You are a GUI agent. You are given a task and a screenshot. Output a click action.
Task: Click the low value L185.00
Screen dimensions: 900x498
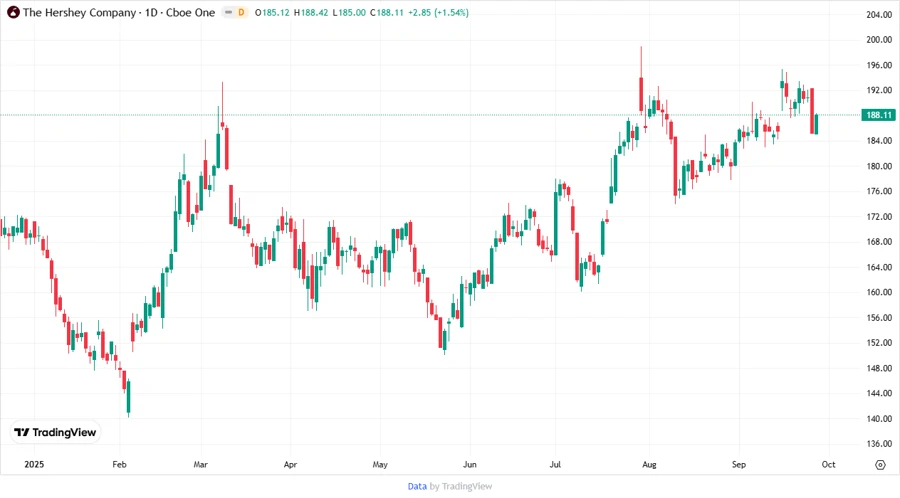point(349,12)
